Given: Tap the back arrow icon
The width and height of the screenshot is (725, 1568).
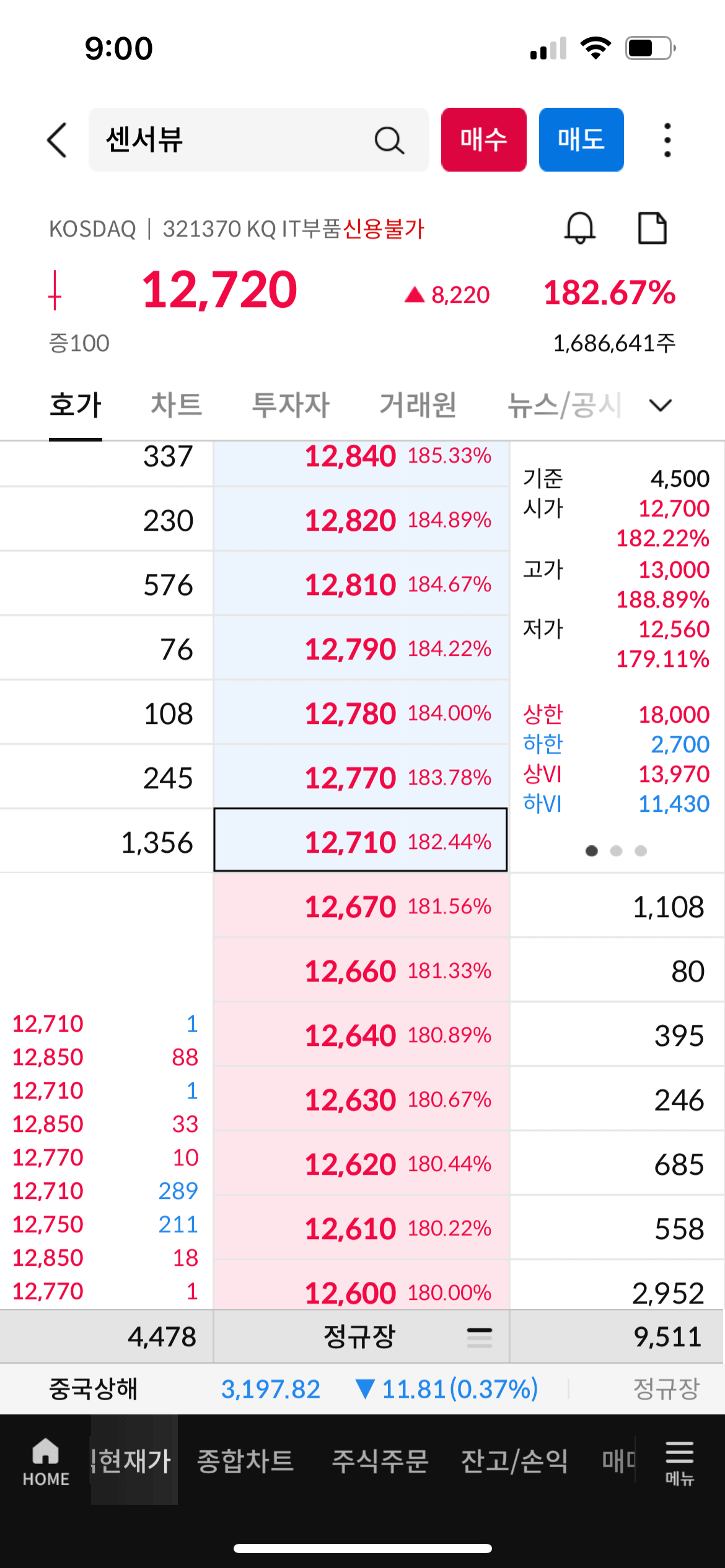Looking at the screenshot, I should point(57,140).
